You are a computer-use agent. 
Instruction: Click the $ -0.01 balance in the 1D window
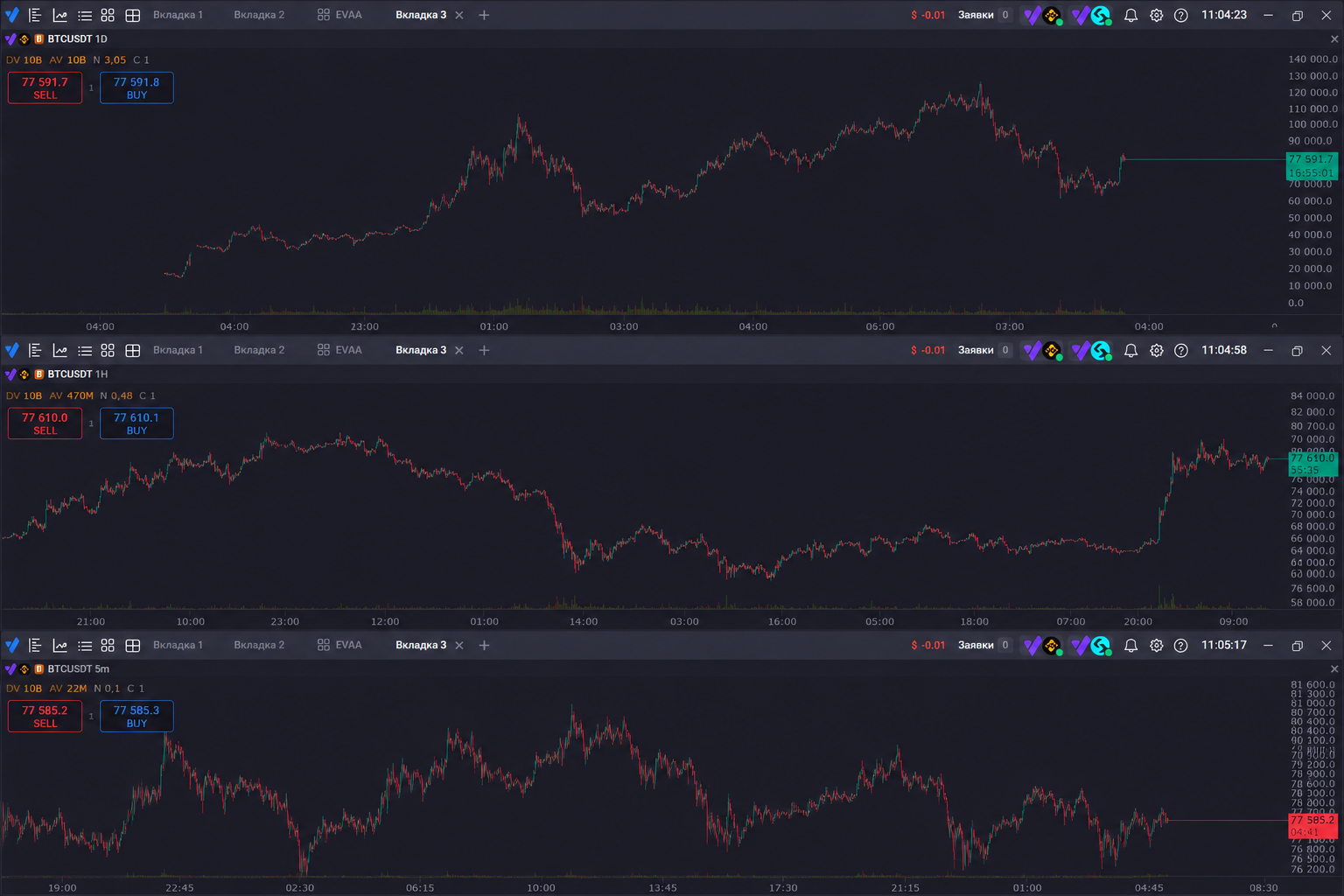pyautogui.click(x=927, y=15)
